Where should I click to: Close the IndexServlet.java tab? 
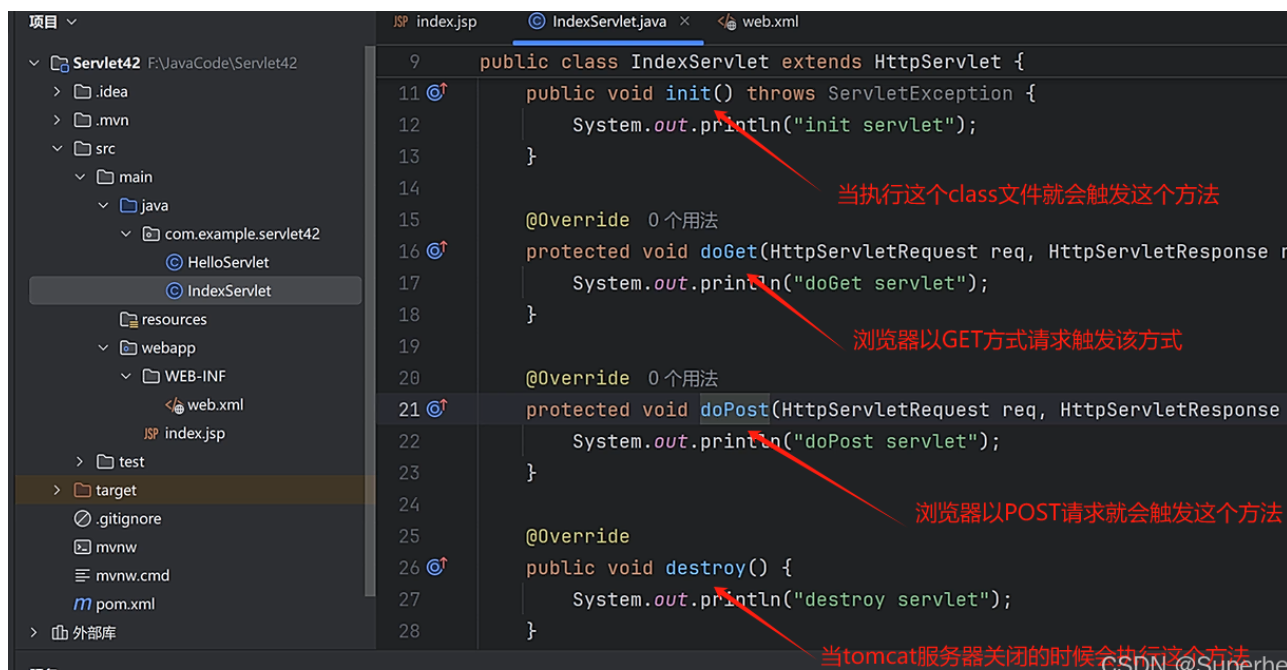click(685, 22)
